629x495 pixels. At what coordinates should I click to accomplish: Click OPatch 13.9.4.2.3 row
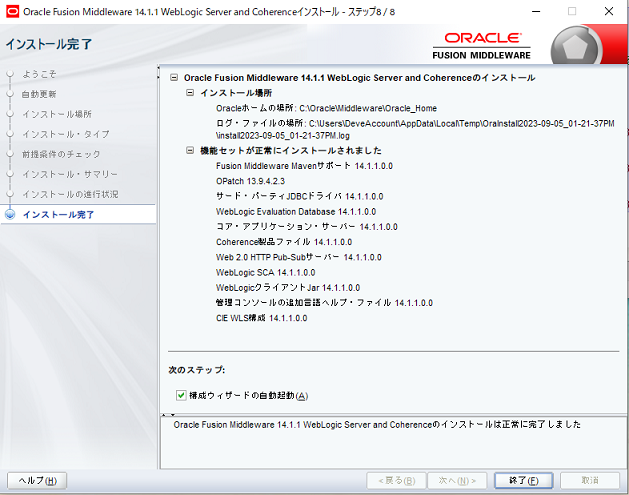(x=250, y=181)
